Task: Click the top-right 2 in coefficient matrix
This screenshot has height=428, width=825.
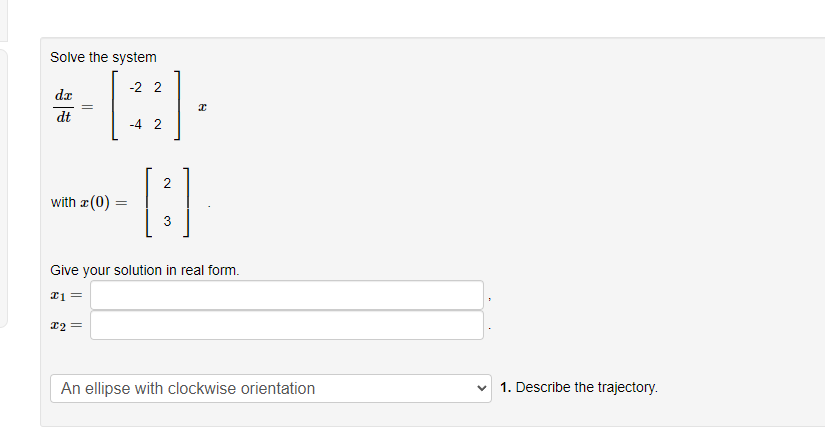Action: (158, 87)
